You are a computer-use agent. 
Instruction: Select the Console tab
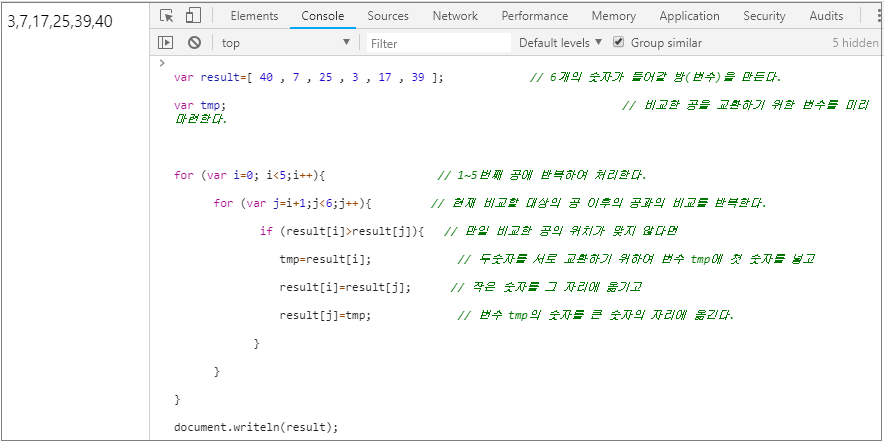click(x=322, y=16)
